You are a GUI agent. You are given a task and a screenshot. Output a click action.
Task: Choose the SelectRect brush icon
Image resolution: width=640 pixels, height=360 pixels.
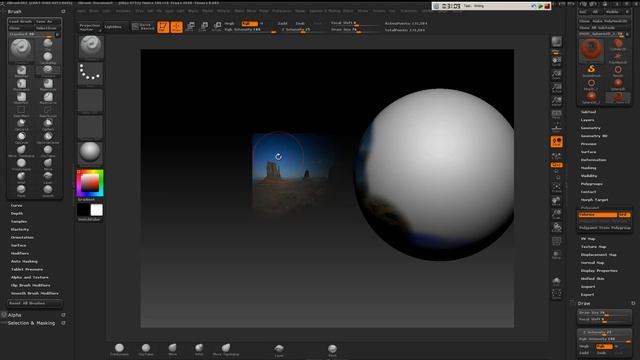point(21,111)
